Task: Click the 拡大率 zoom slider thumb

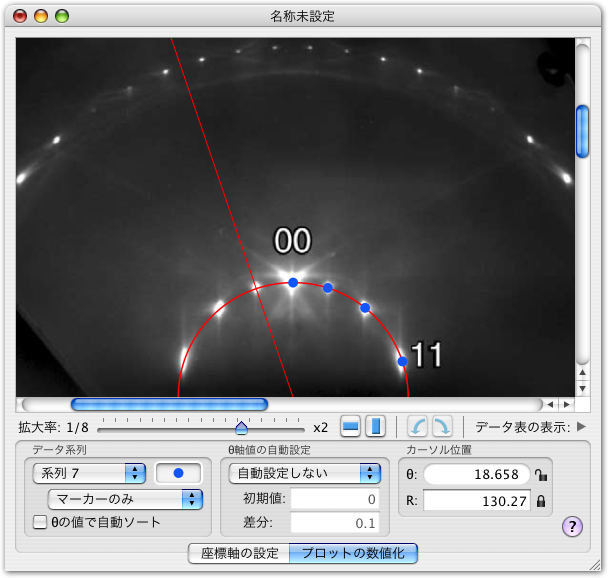Action: [x=241, y=428]
